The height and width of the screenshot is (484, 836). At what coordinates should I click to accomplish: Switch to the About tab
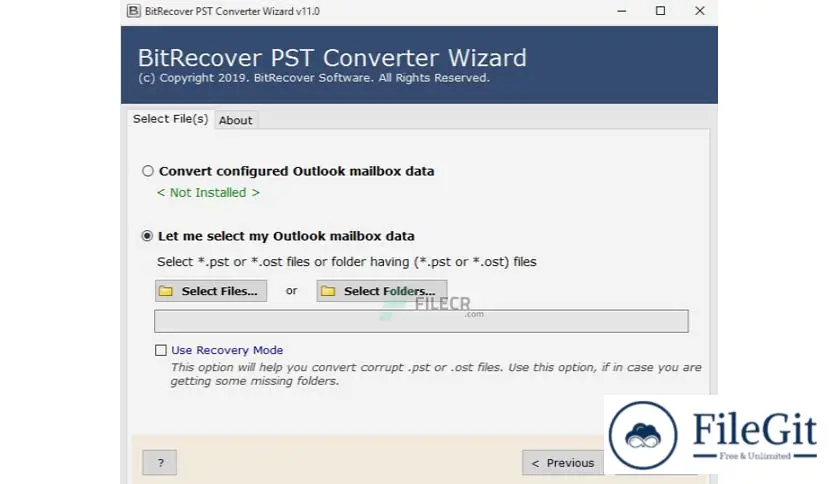236,120
